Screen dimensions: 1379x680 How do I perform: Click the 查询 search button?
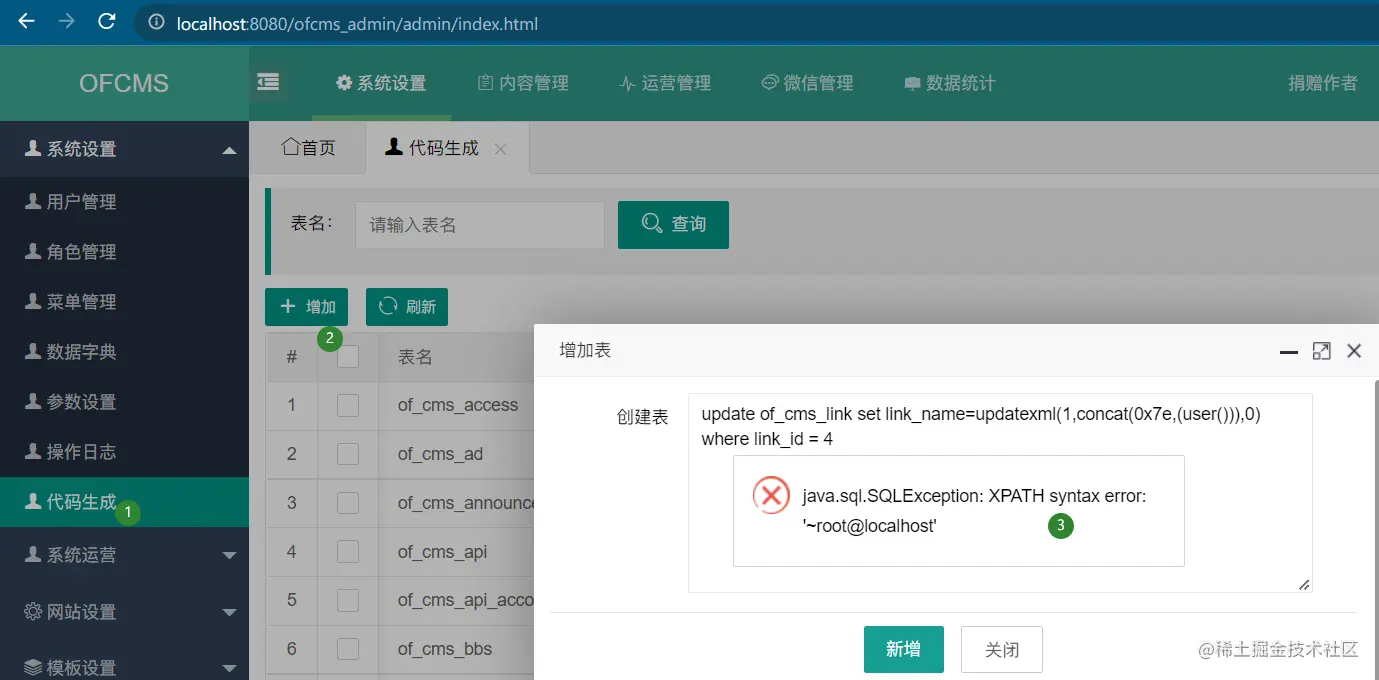point(673,225)
